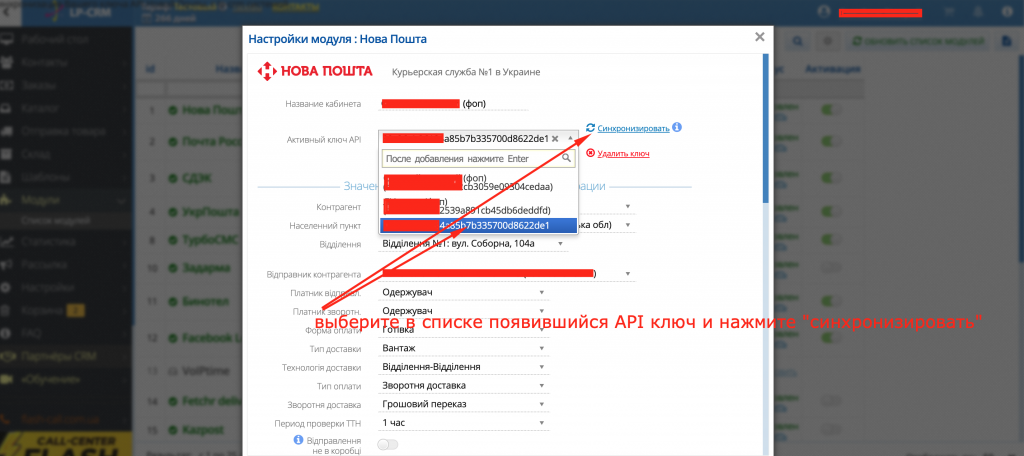
Task: Click the user avatar icon in top bar
Action: 824,12
